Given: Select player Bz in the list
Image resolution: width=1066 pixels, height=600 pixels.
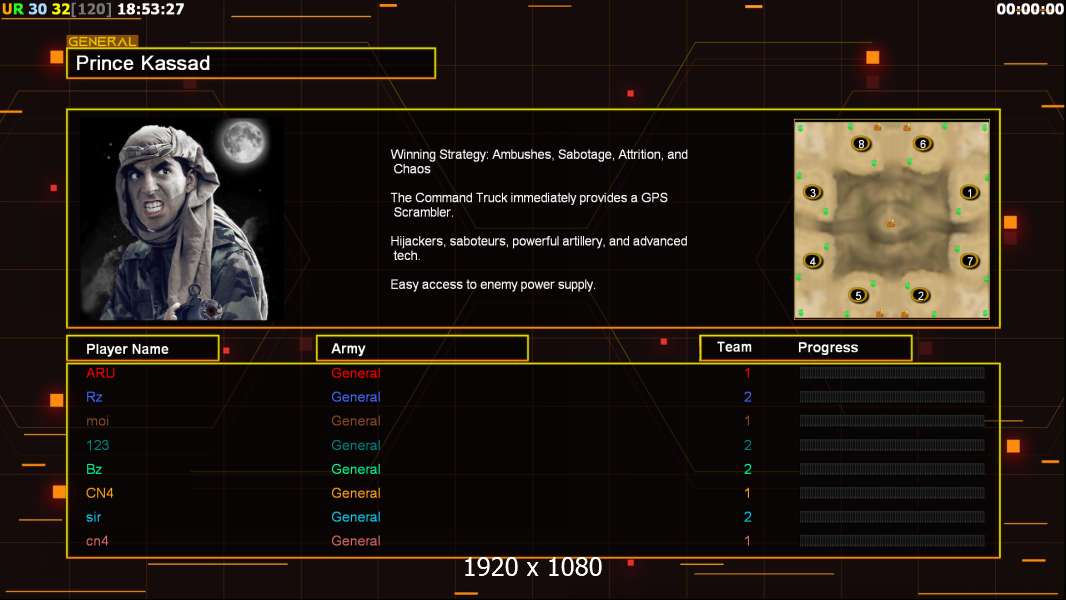Looking at the screenshot, I should 94,469.
